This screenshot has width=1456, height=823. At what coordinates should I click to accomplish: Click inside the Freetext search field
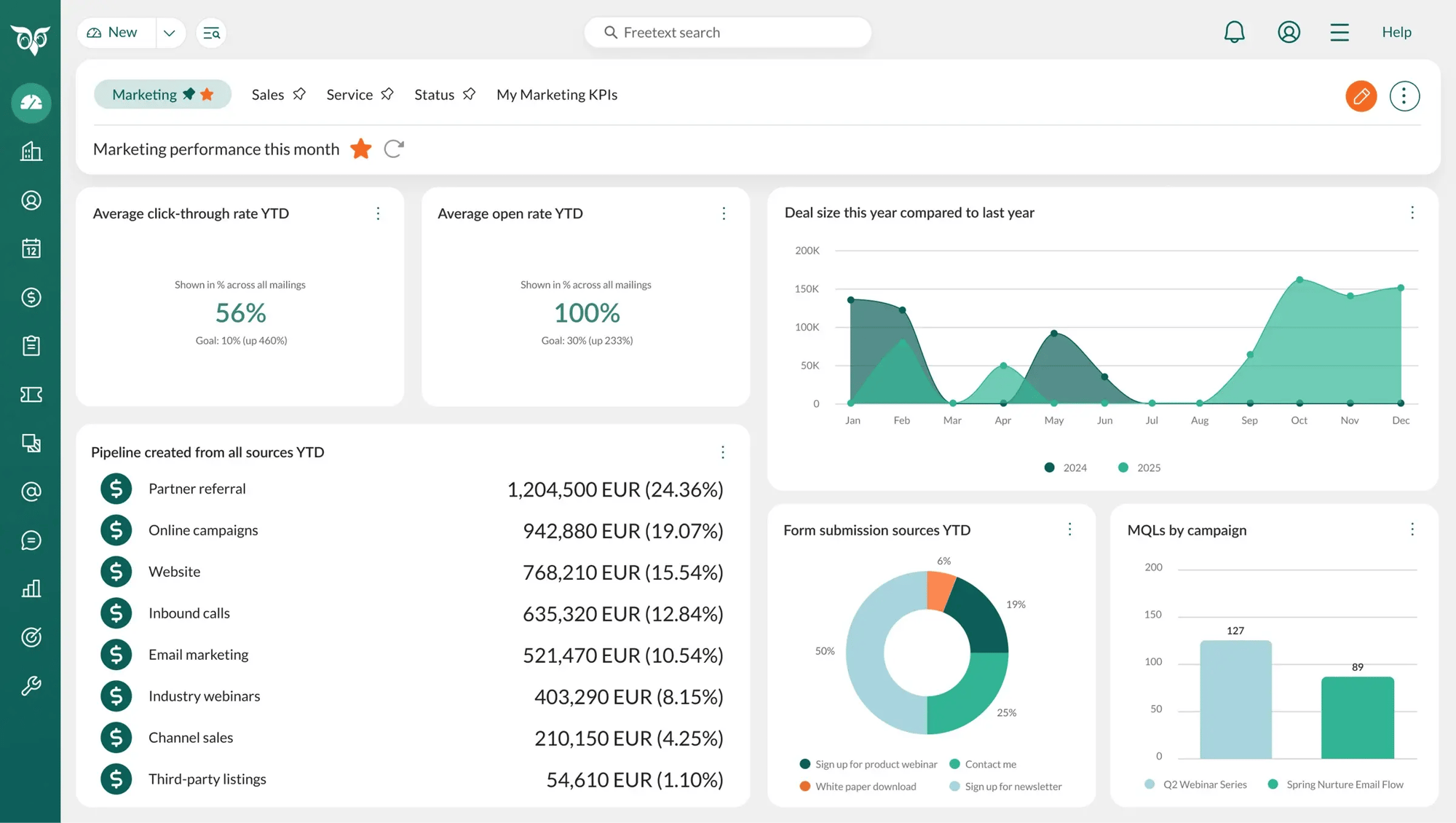coord(728,32)
